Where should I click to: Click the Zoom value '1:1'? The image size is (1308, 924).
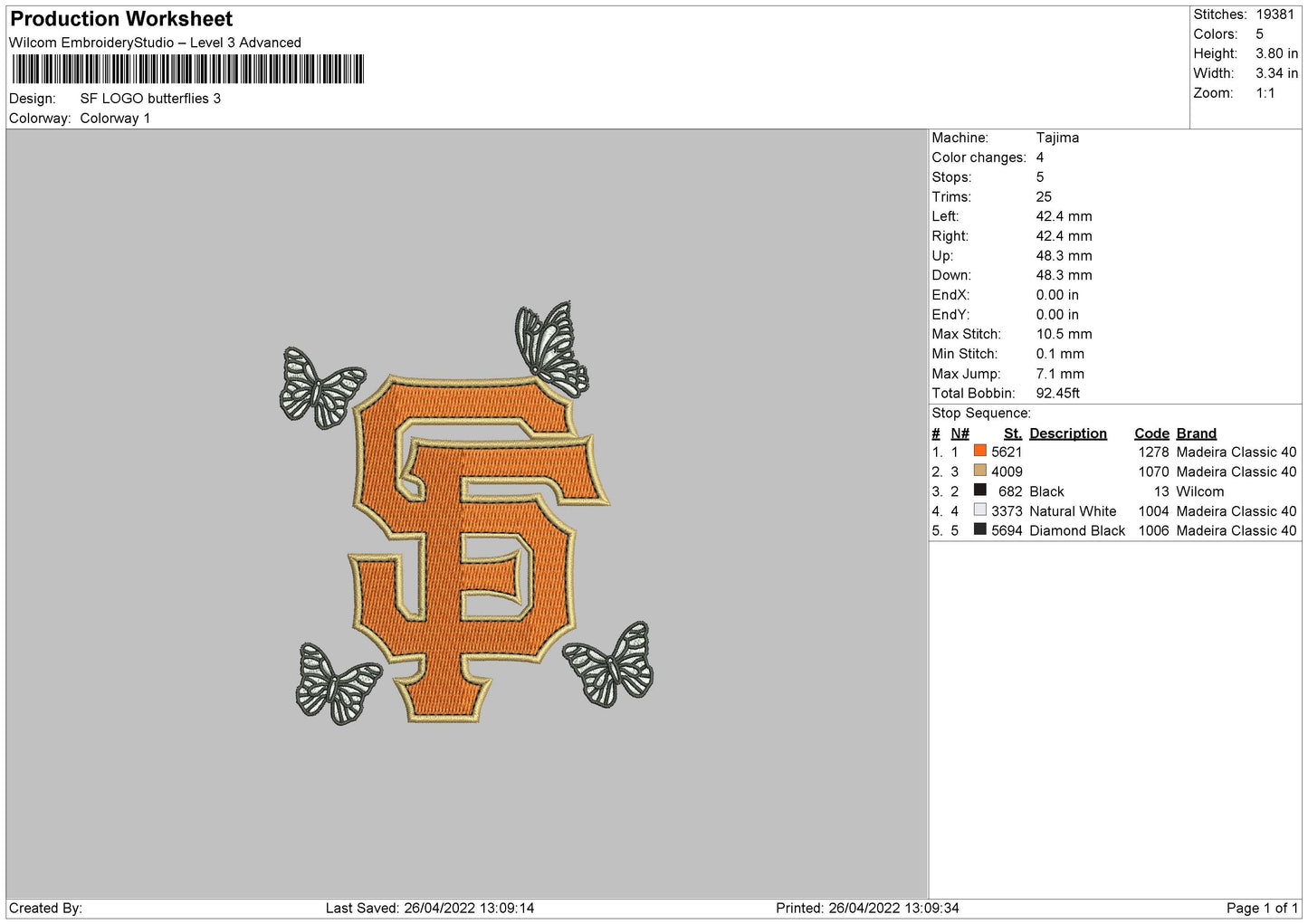coord(1265,93)
